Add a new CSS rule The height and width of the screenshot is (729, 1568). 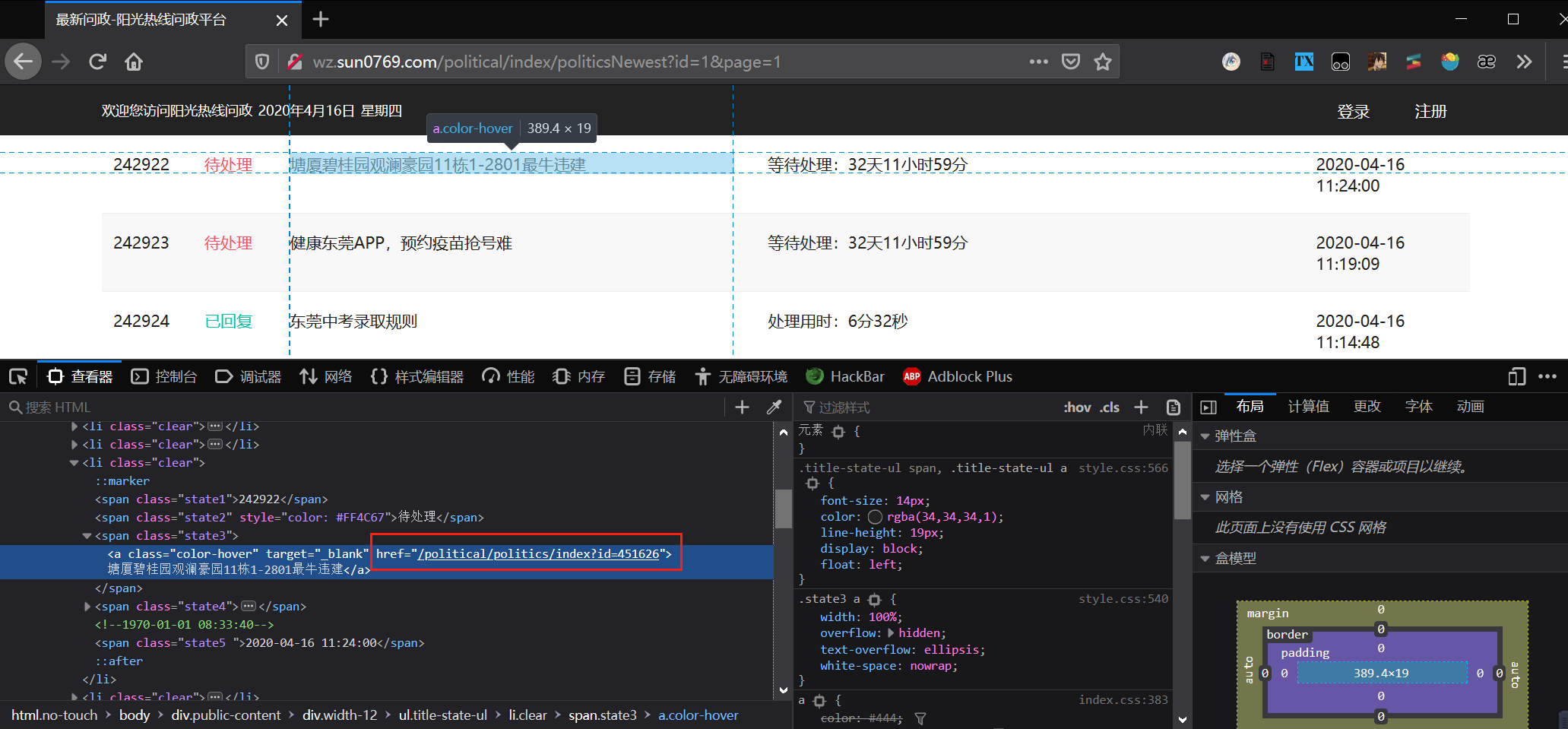click(x=1141, y=407)
